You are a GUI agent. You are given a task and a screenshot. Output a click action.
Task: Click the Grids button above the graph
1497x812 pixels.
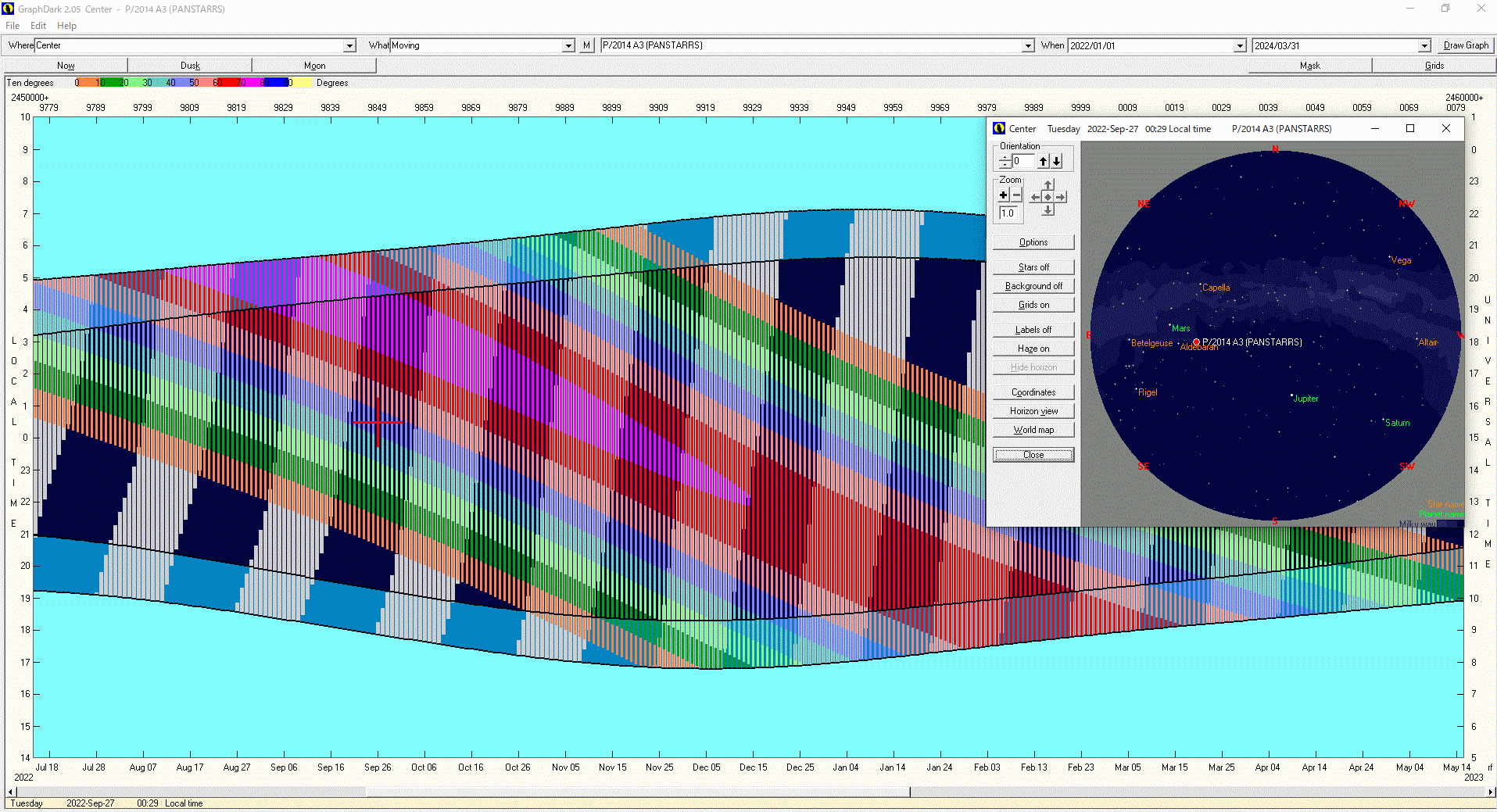click(x=1434, y=66)
